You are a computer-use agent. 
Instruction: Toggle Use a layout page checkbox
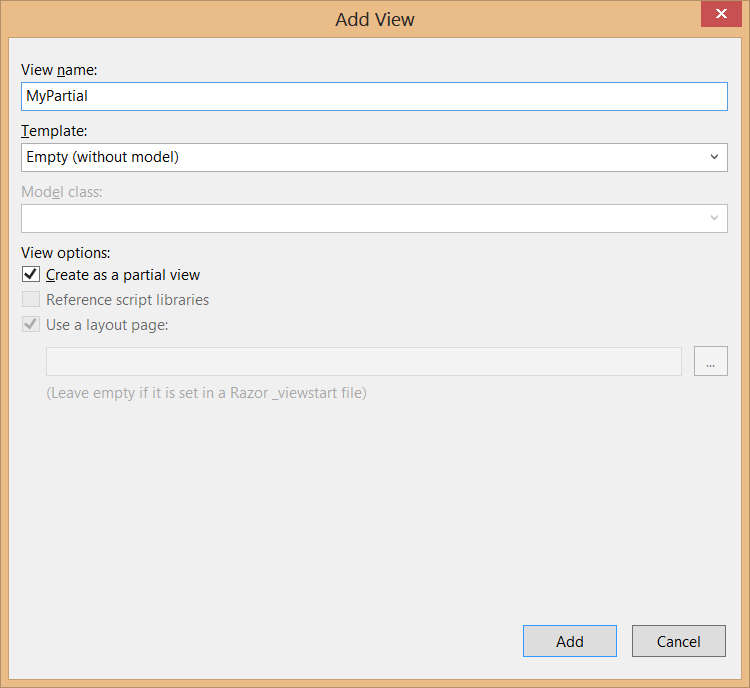(31, 324)
